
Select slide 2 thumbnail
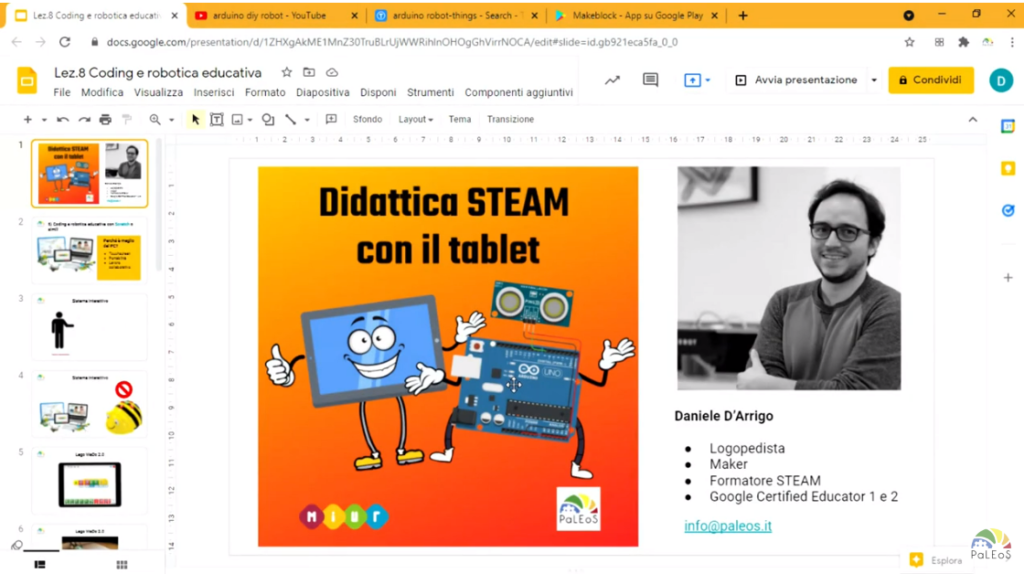pyautogui.click(x=89, y=251)
